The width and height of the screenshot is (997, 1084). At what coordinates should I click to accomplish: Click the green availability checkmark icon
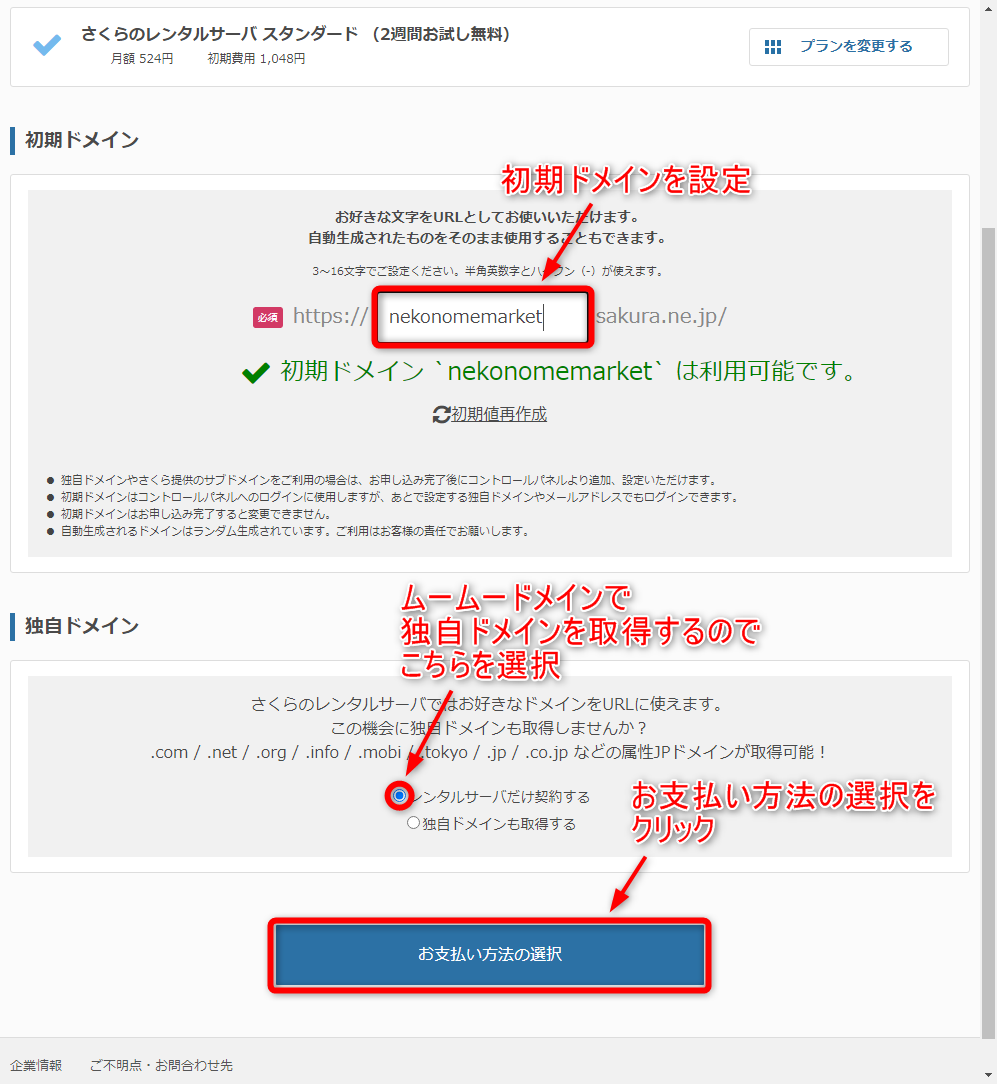point(256,373)
